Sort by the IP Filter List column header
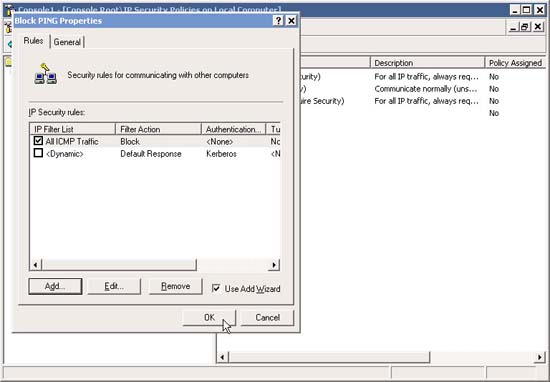 (x=73, y=129)
